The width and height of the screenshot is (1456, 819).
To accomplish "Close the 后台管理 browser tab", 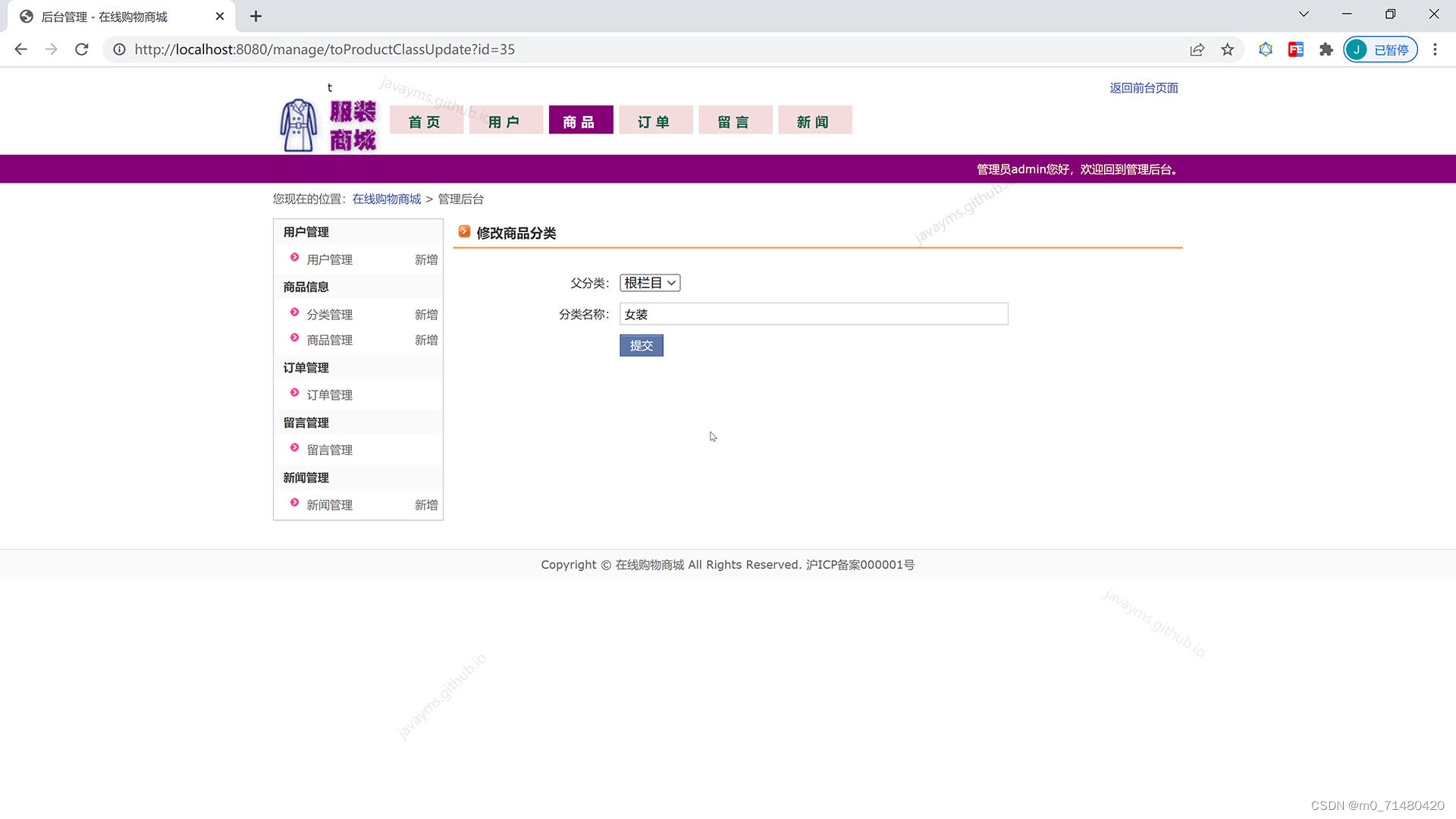I will [220, 16].
